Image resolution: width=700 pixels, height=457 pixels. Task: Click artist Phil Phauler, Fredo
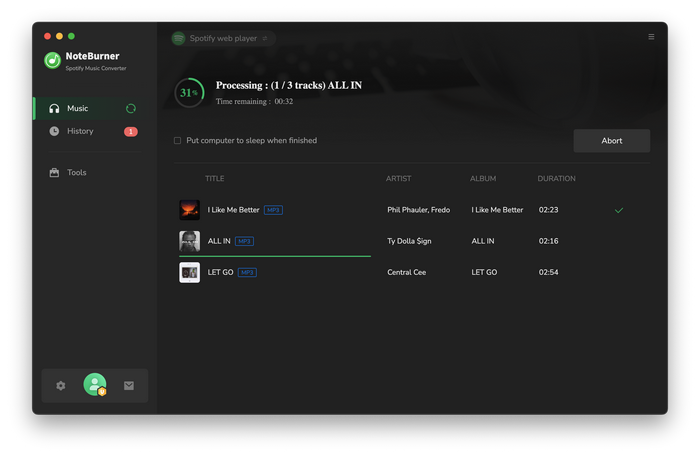[419, 210]
